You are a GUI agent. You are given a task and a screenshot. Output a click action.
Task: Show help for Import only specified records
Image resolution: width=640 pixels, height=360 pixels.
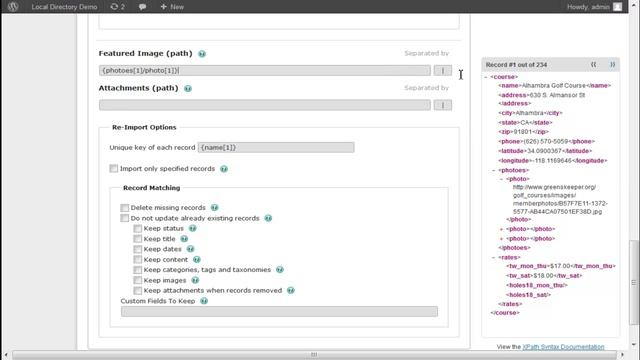point(224,169)
